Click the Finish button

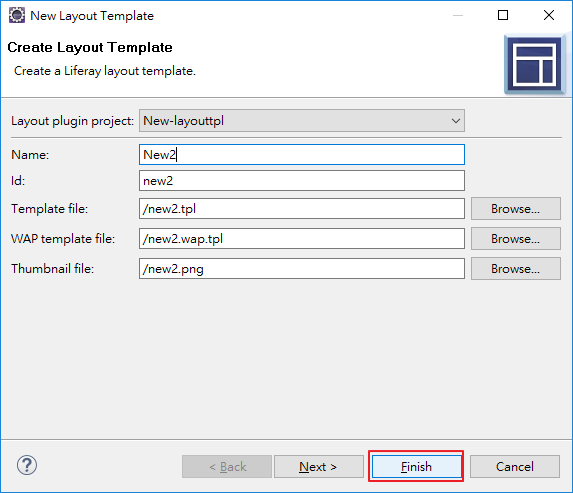tap(417, 467)
